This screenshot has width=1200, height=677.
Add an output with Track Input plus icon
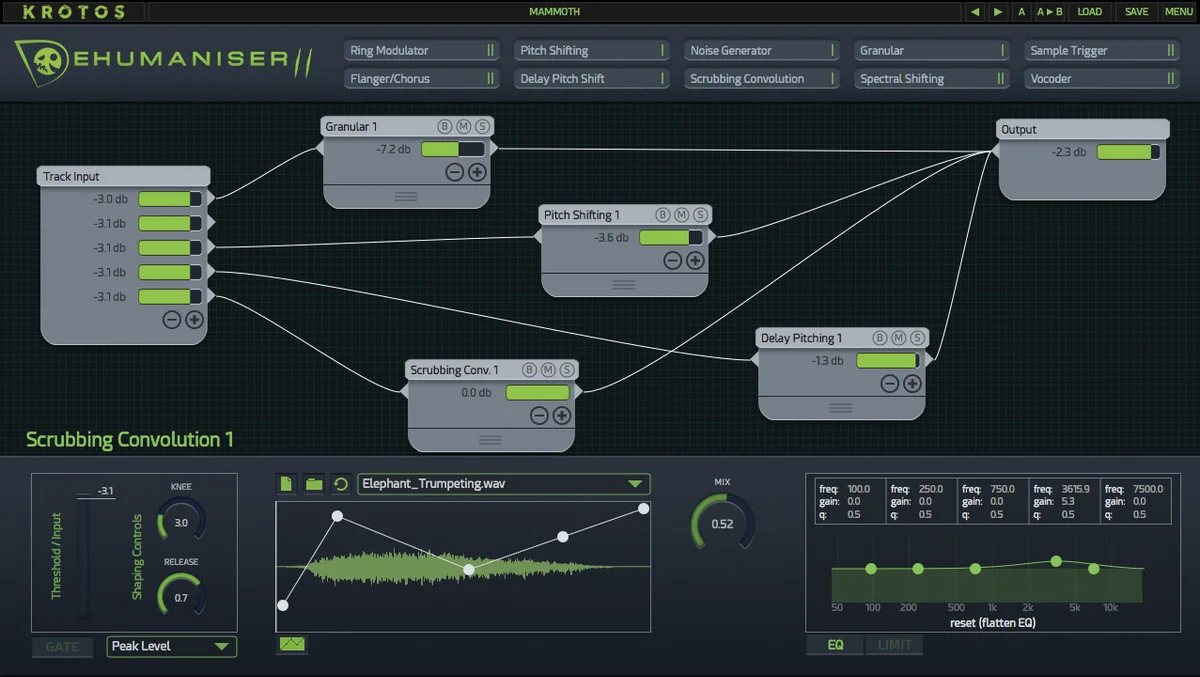[194, 320]
